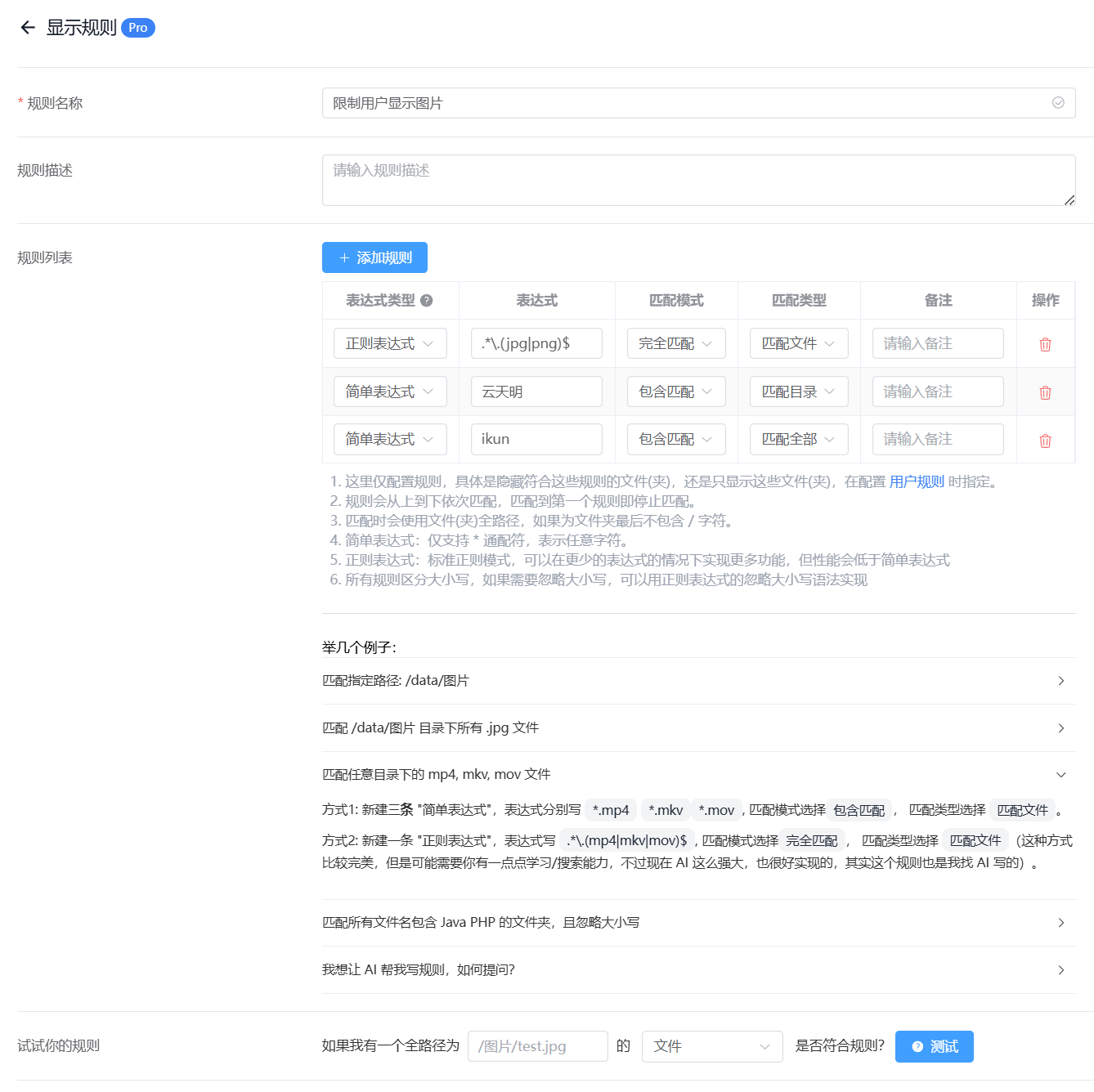Click the Pro badge next to 显示规则

point(138,28)
